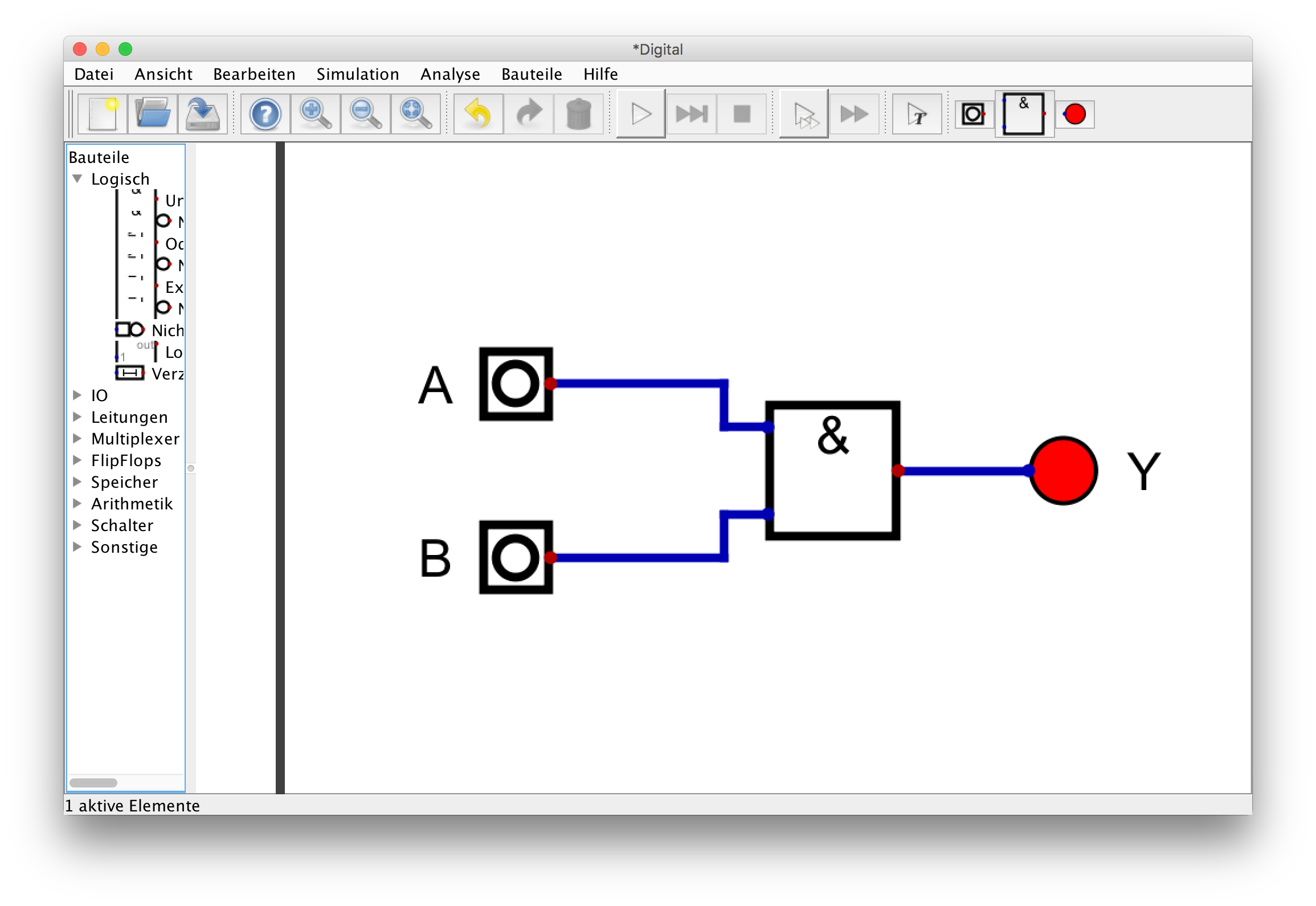Viewport: 1316px width, 906px height.
Task: Delete selection with the trash can icon
Action: click(579, 114)
